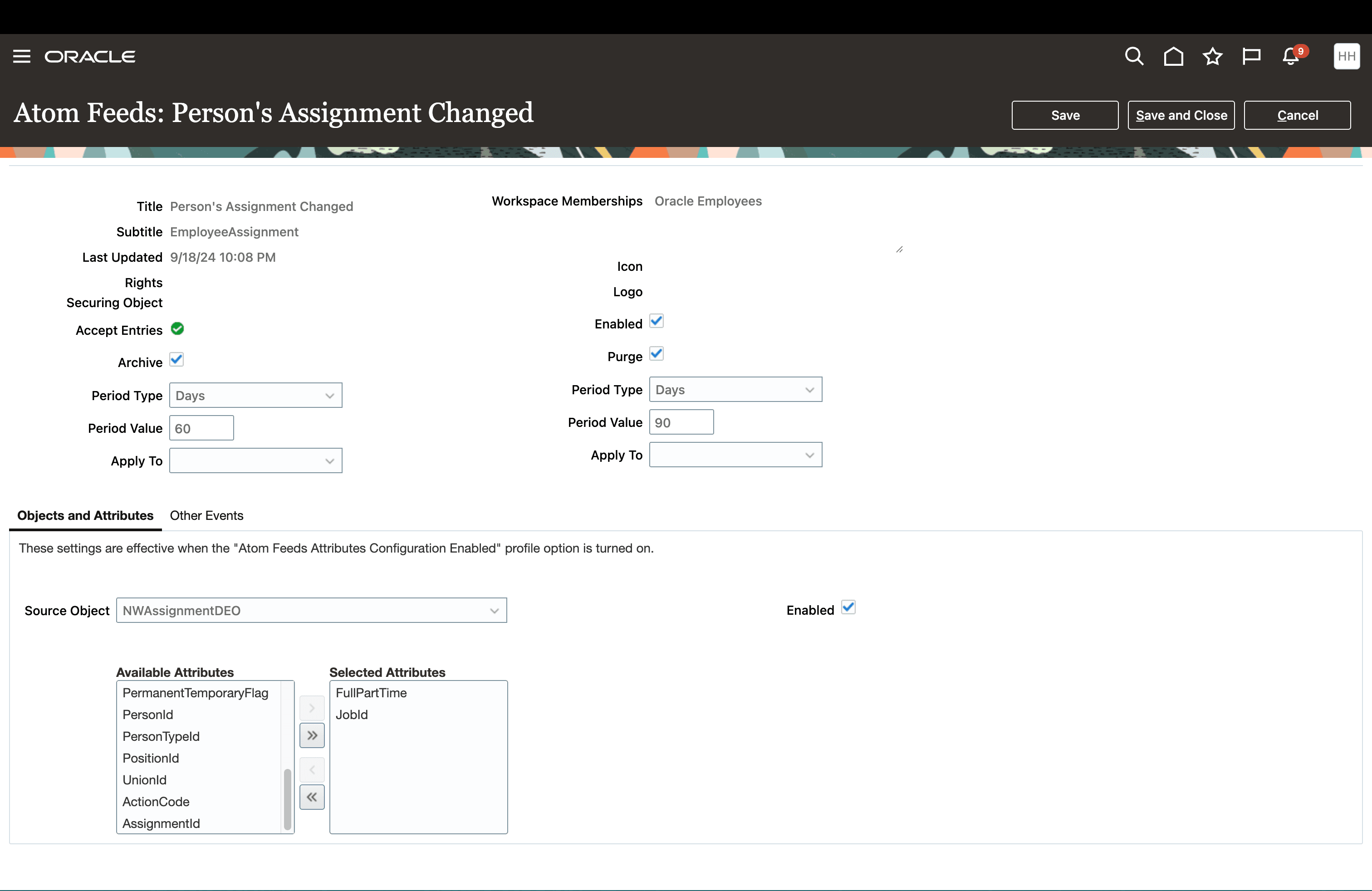Switch to the Other Events tab
Viewport: 1372px width, 891px height.
(206, 515)
